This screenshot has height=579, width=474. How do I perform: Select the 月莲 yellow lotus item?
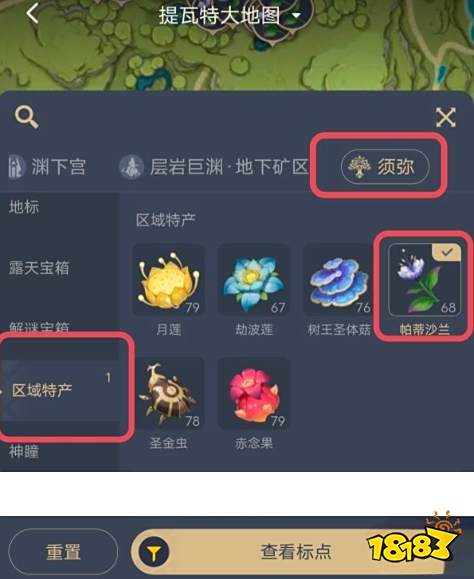(168, 289)
